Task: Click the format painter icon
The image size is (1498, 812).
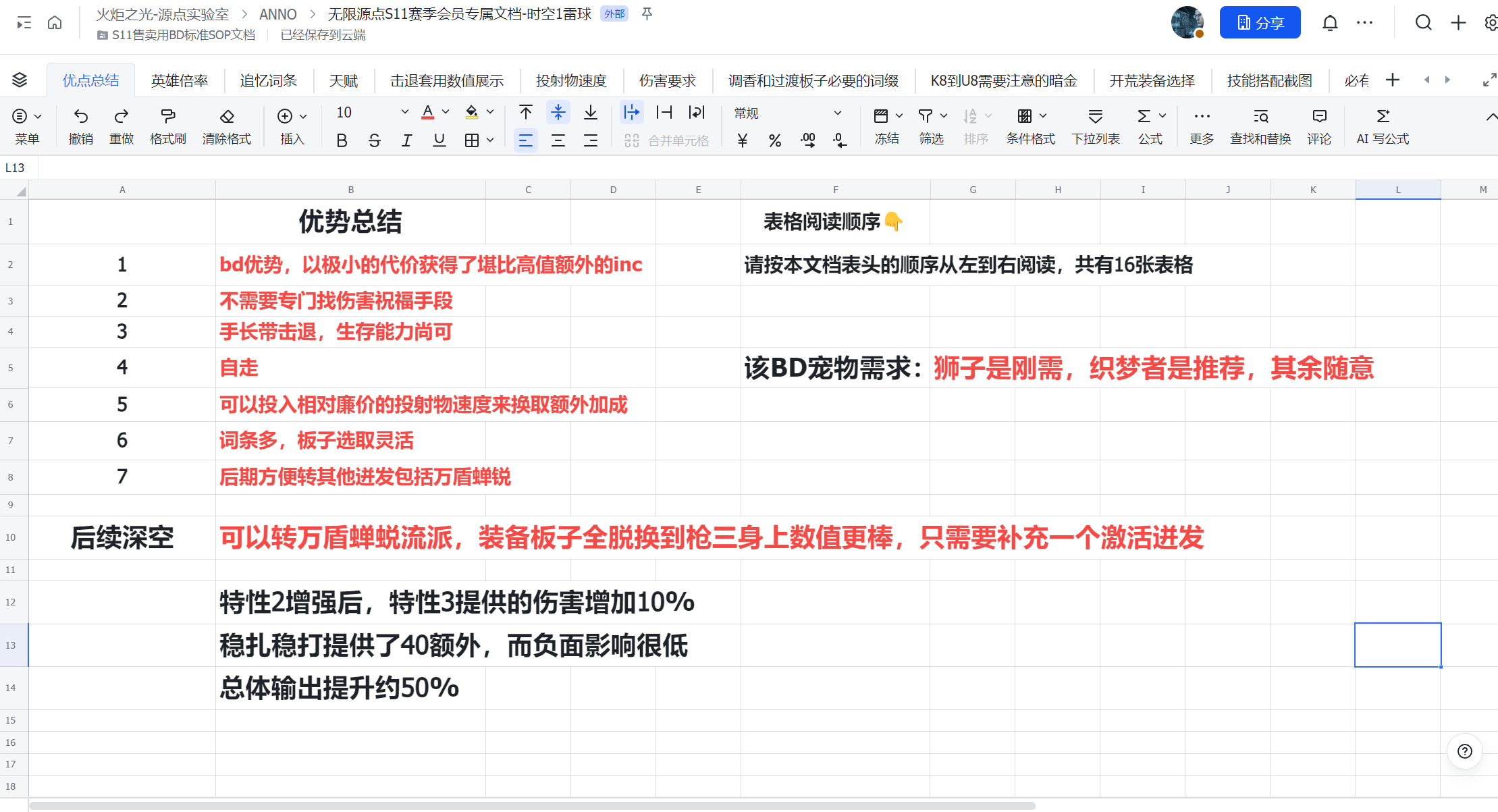Action: tap(167, 116)
